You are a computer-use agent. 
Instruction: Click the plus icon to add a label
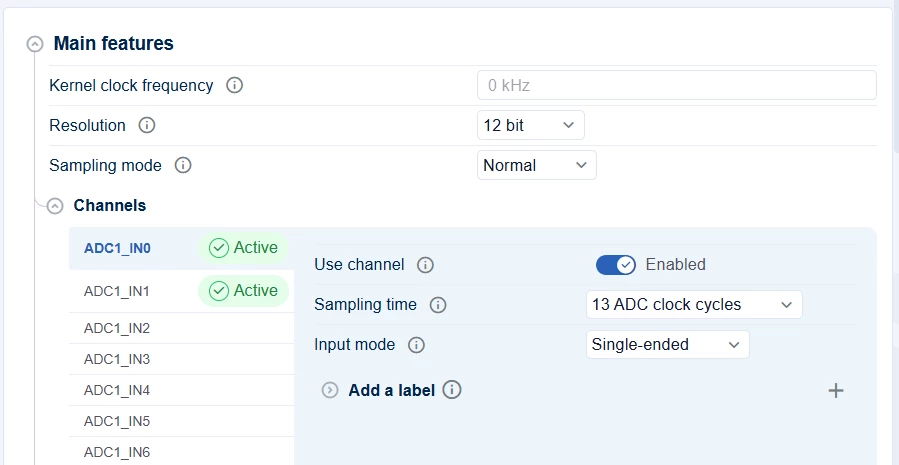[x=836, y=390]
